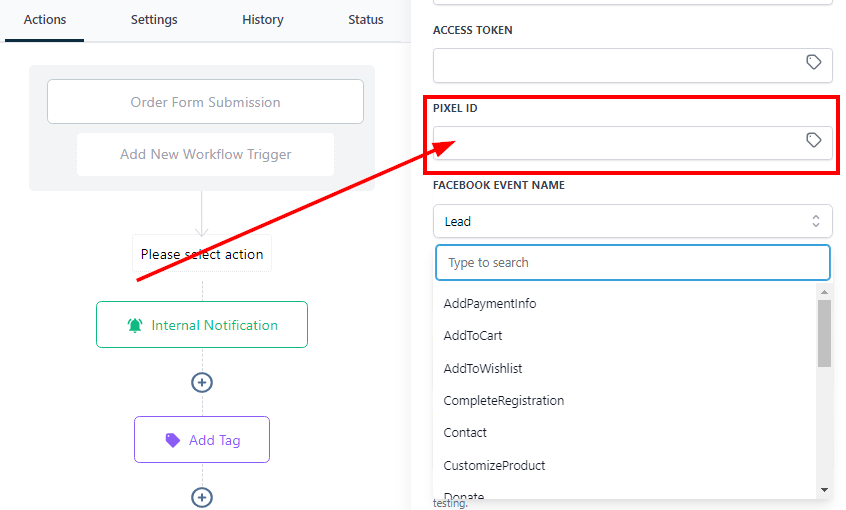Open the Facebook Event Name dropdown
Viewport: 846px width, 510px height.
coord(632,221)
